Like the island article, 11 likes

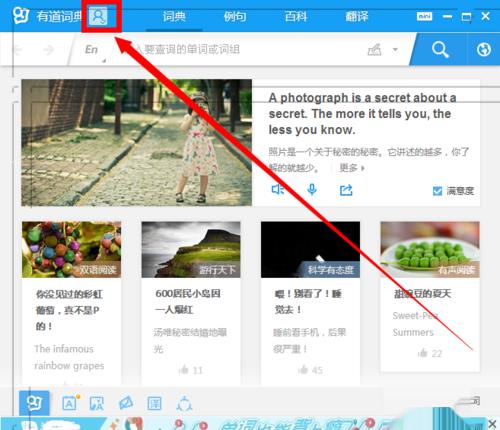pos(191,370)
